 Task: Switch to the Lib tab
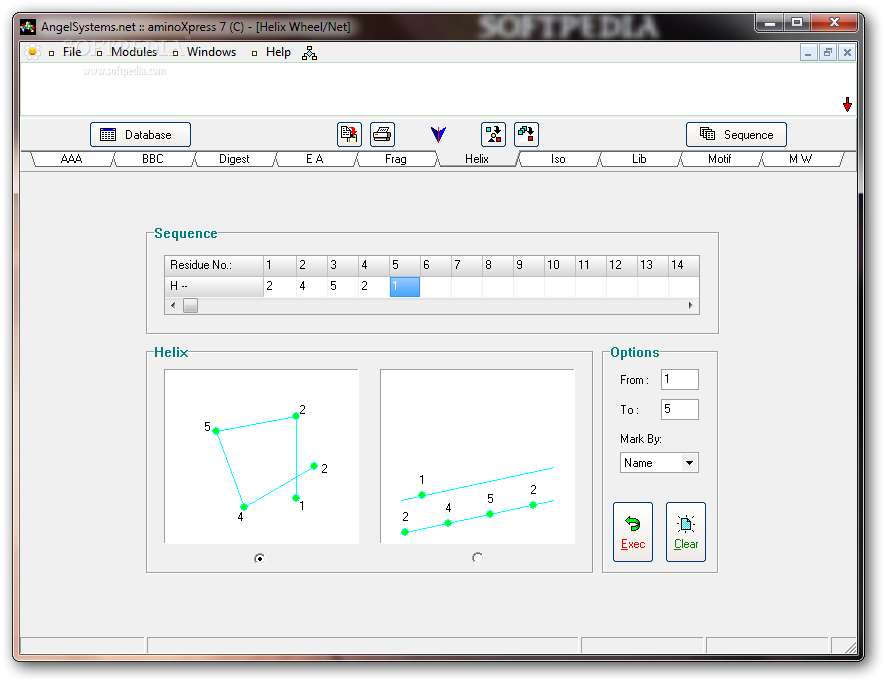pos(639,159)
